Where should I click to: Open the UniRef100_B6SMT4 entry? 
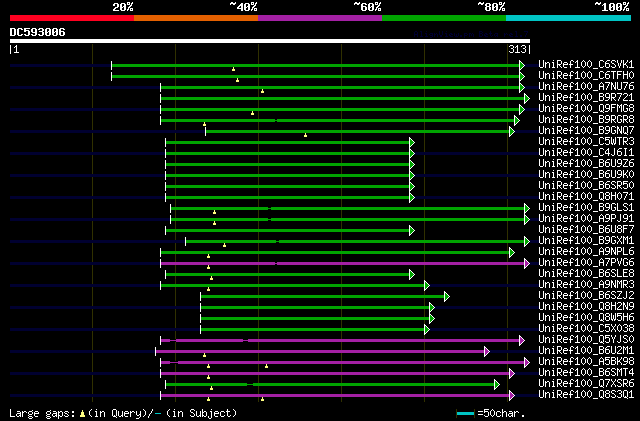(x=586, y=373)
